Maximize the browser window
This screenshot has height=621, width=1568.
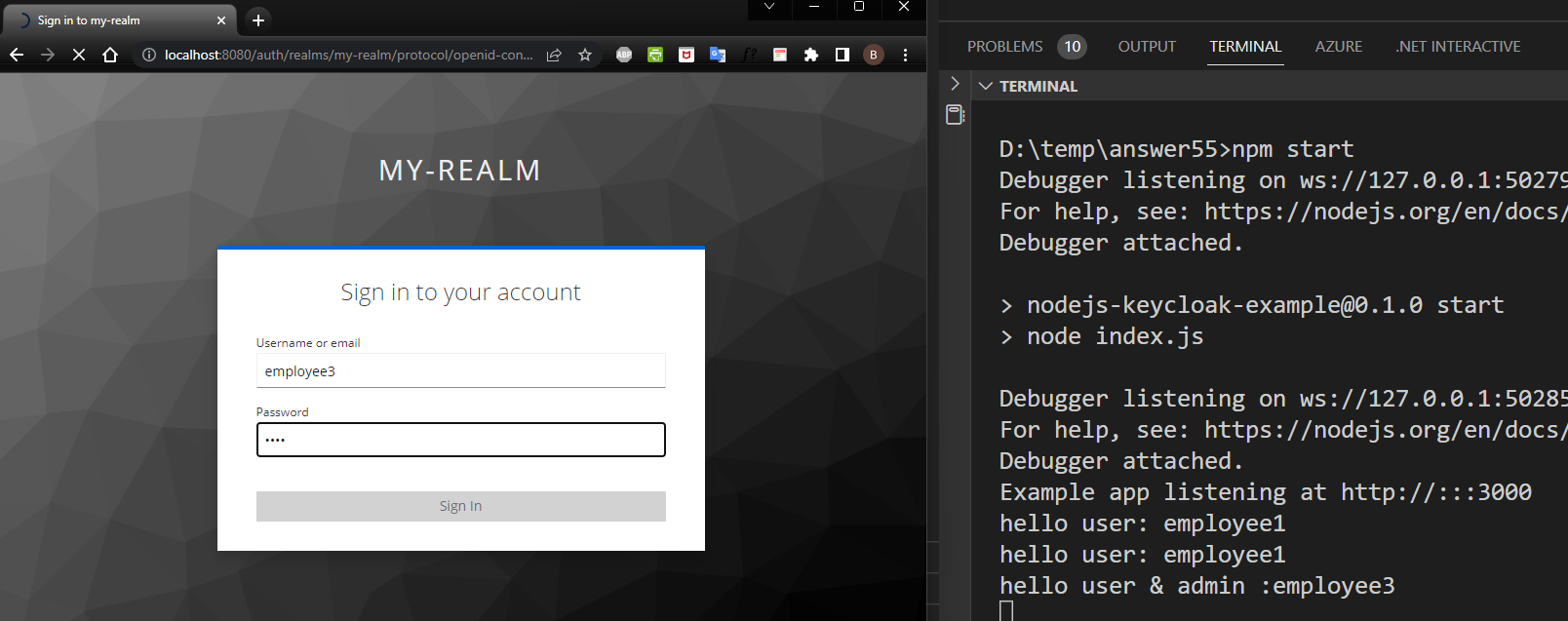[x=859, y=7]
